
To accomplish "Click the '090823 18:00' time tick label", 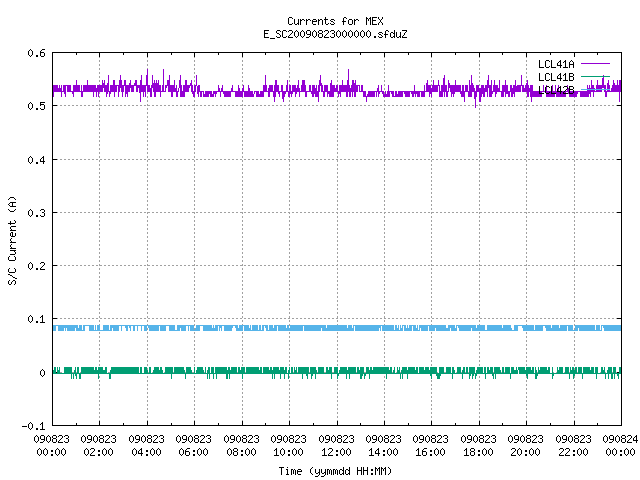I will click(x=478, y=446).
